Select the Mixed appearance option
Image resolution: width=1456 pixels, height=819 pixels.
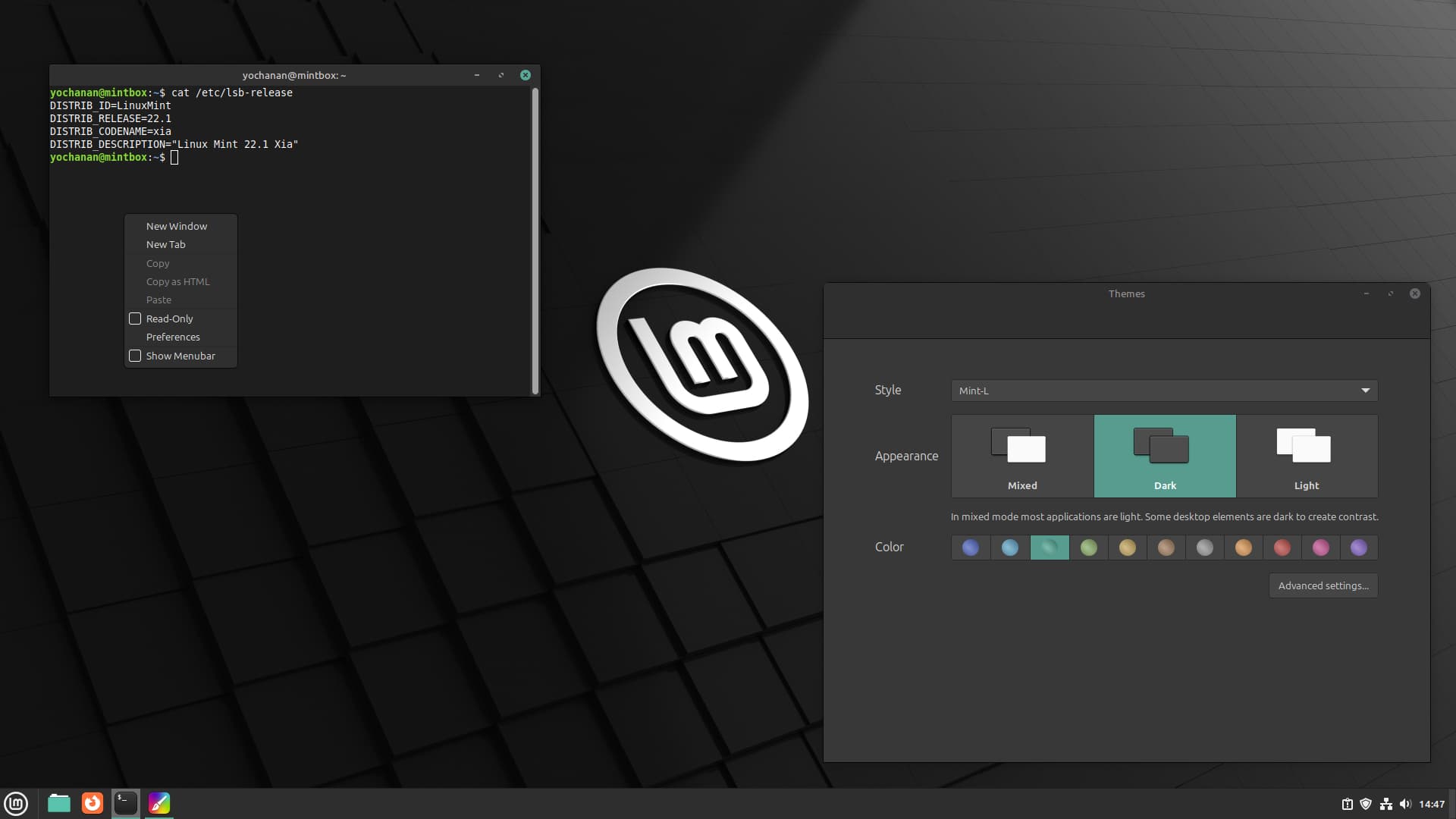[1022, 456]
